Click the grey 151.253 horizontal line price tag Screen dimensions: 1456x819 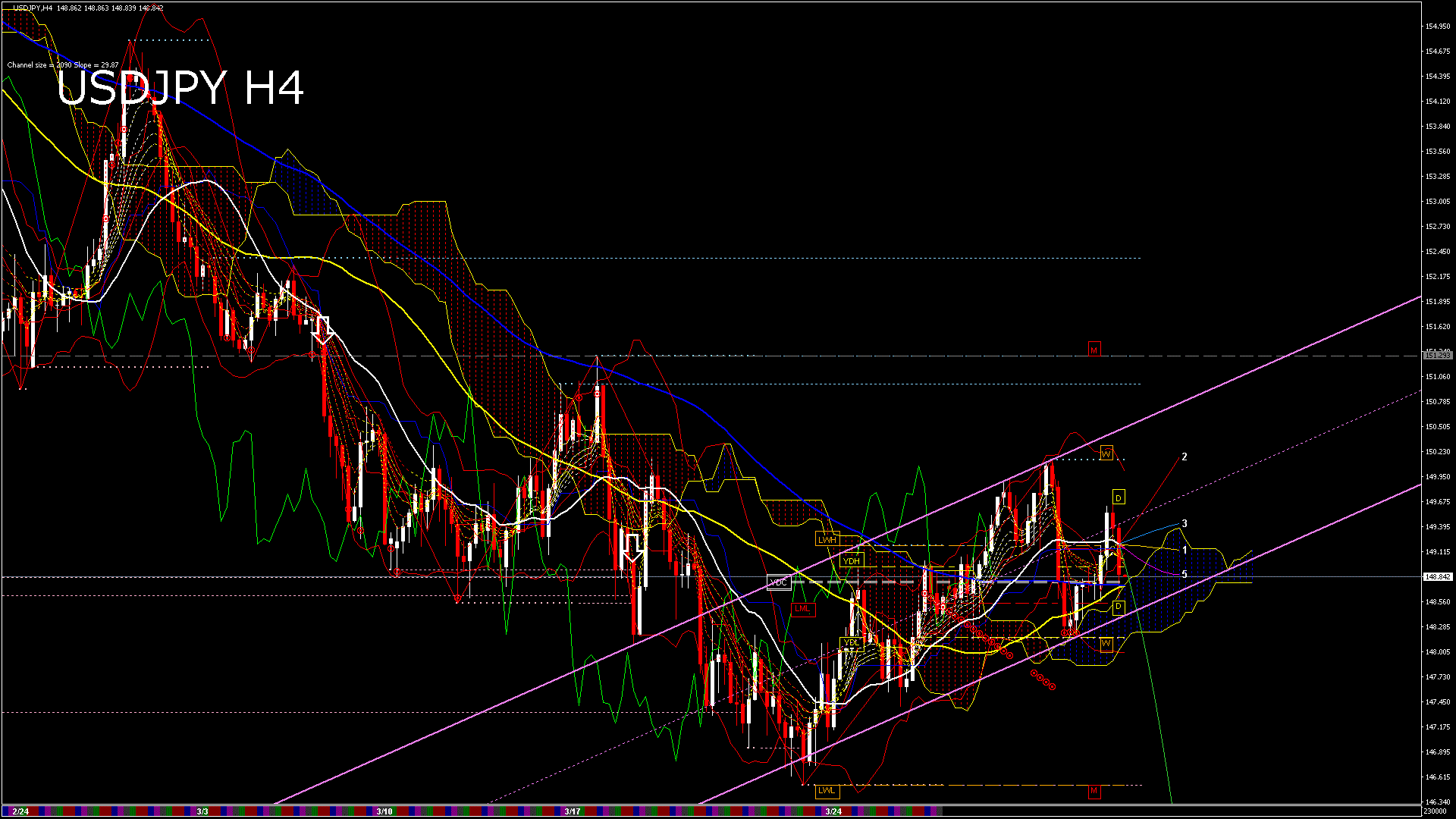click(1438, 355)
